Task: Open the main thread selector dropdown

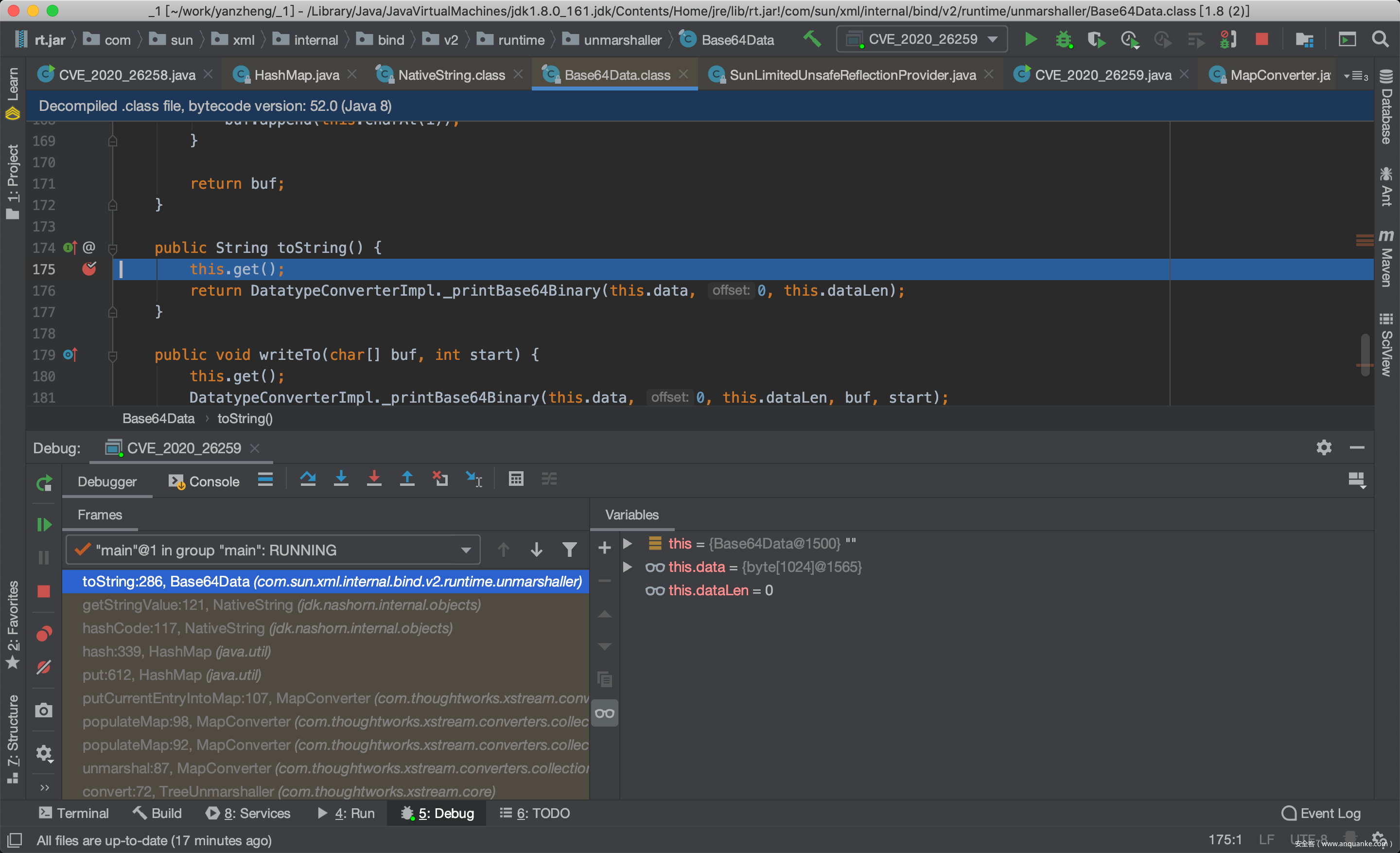Action: [x=273, y=550]
